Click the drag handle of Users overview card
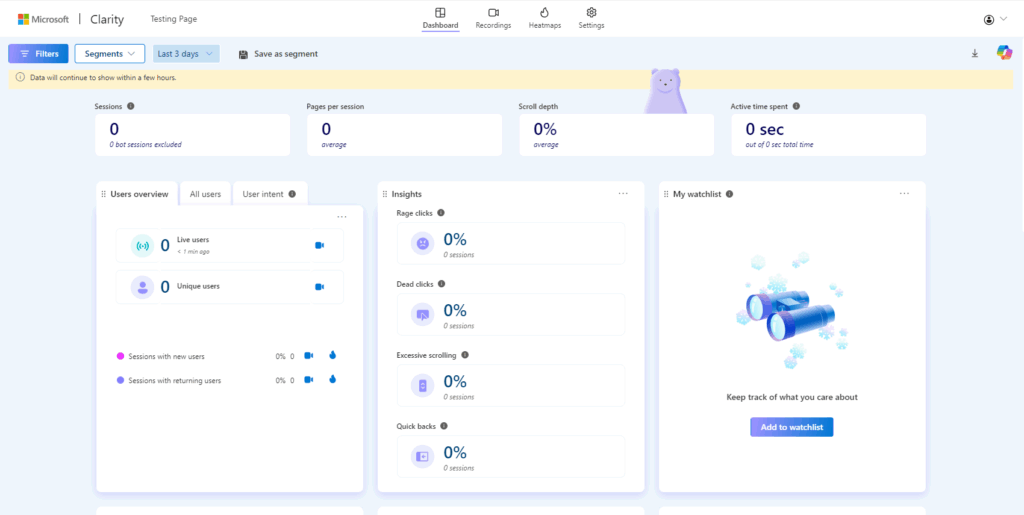1024x515 pixels. [x=103, y=194]
